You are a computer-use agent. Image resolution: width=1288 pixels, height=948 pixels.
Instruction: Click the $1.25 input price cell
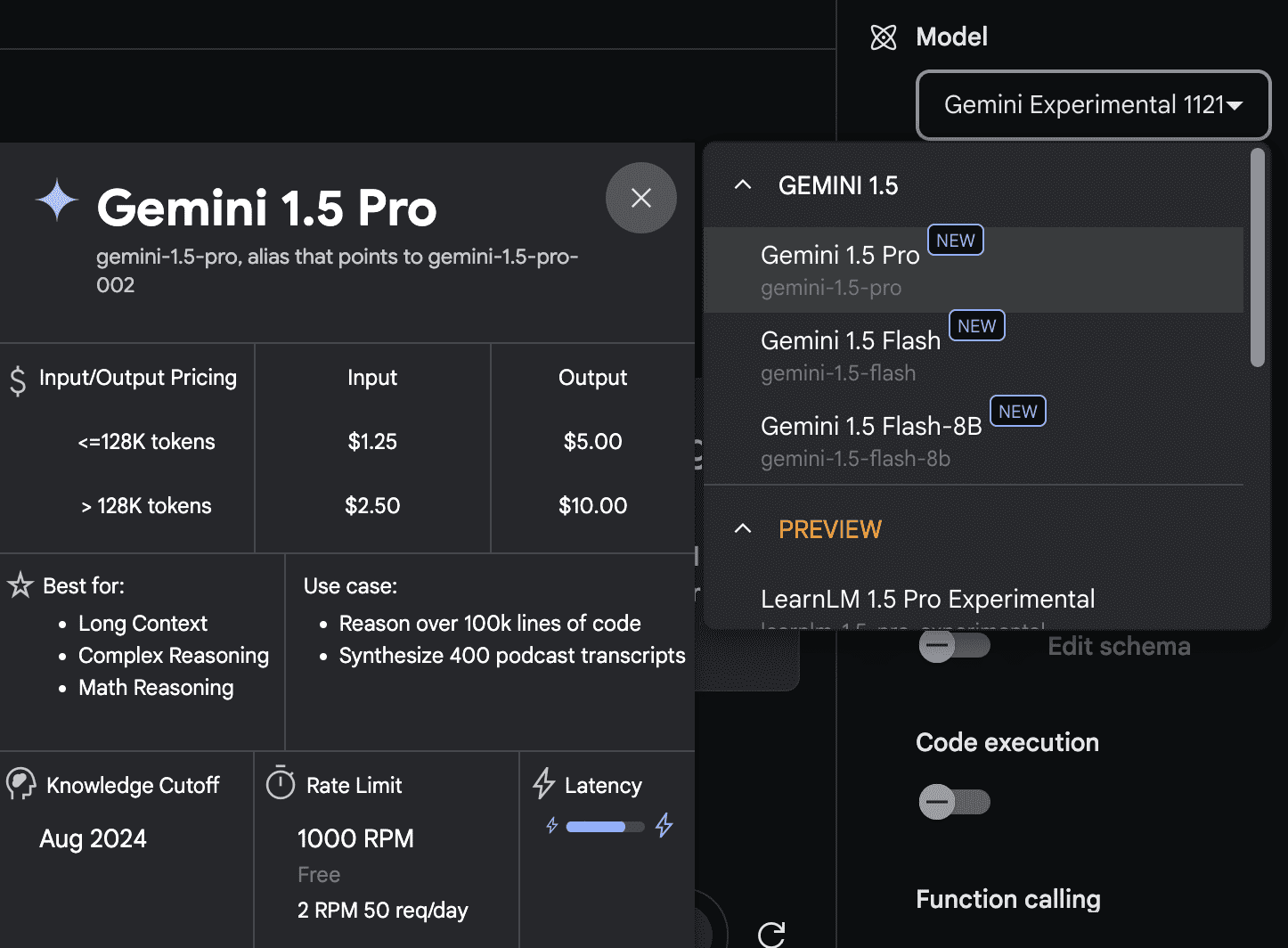[x=372, y=442]
